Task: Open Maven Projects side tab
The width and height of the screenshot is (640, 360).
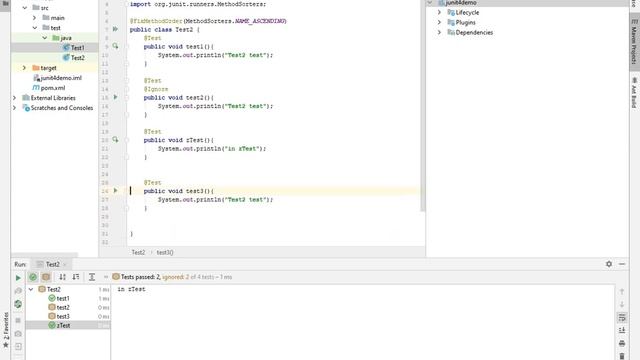Action: (634, 41)
